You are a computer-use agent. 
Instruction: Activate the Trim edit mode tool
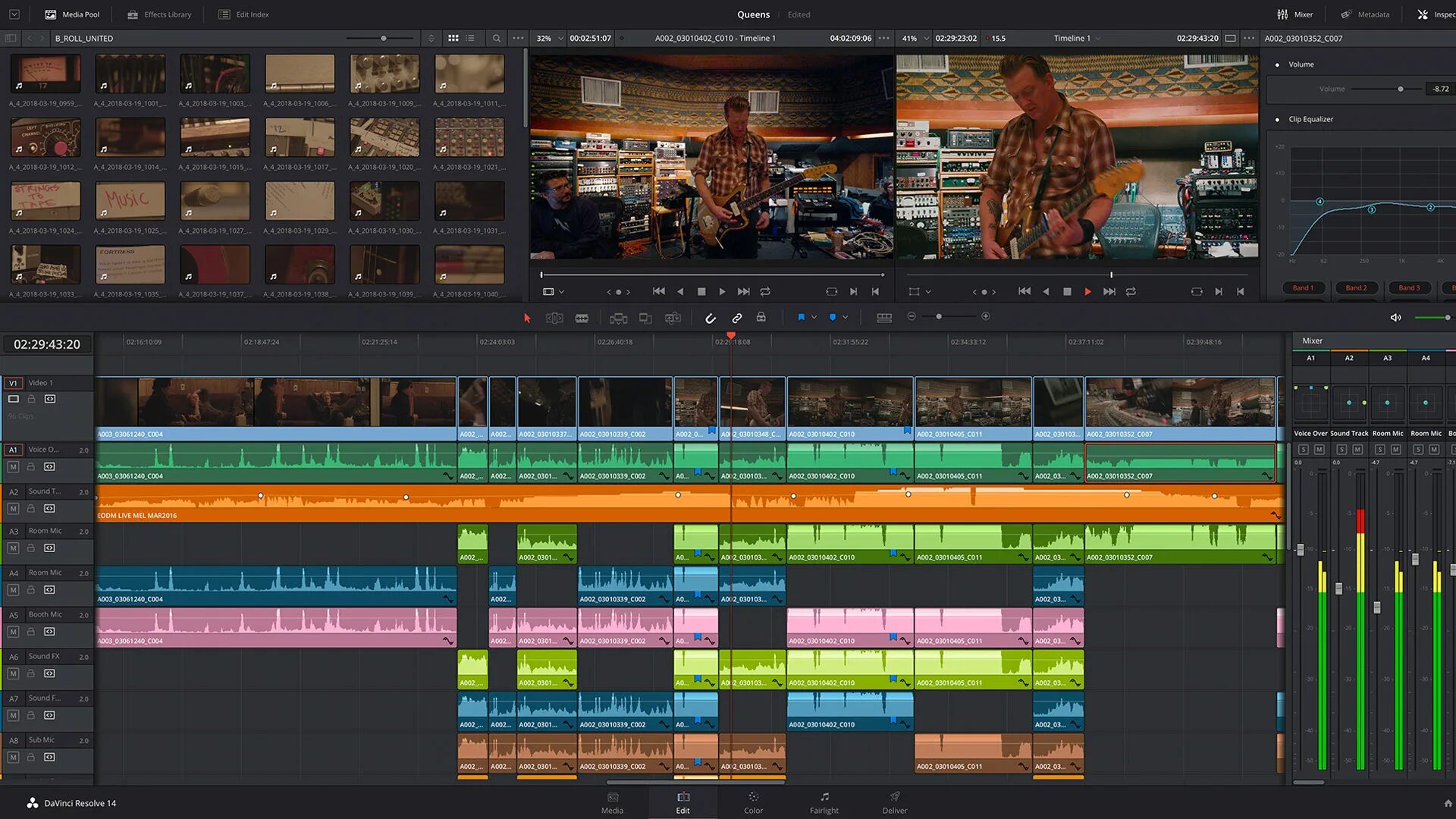tap(554, 318)
